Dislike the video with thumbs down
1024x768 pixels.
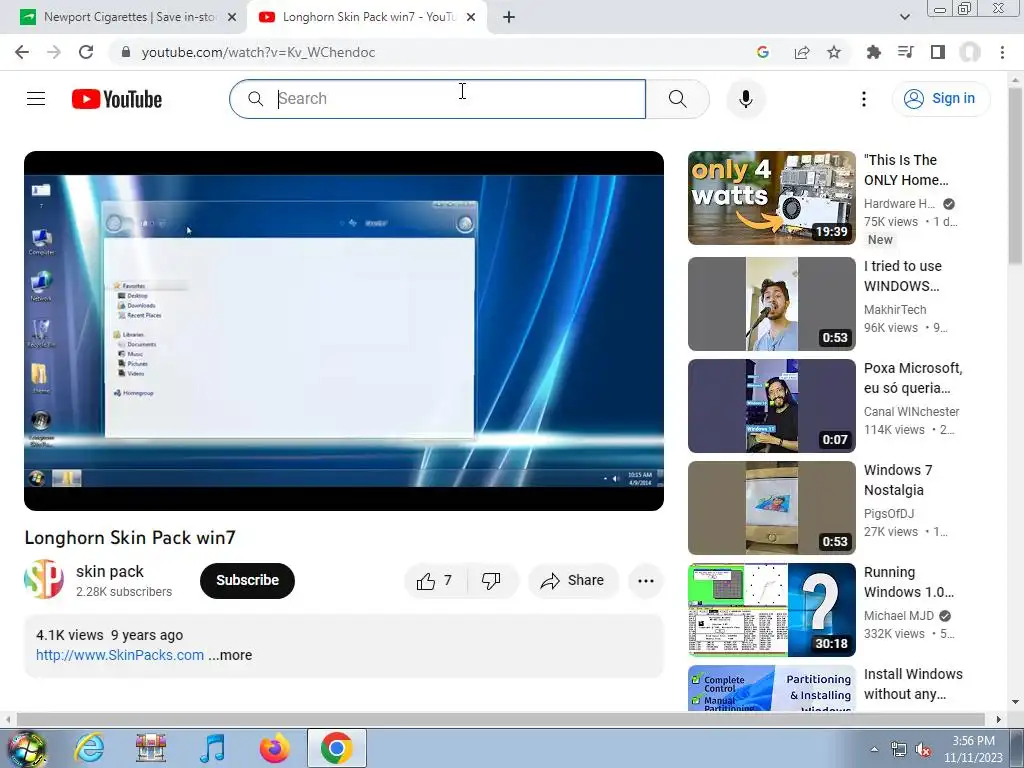coord(491,581)
